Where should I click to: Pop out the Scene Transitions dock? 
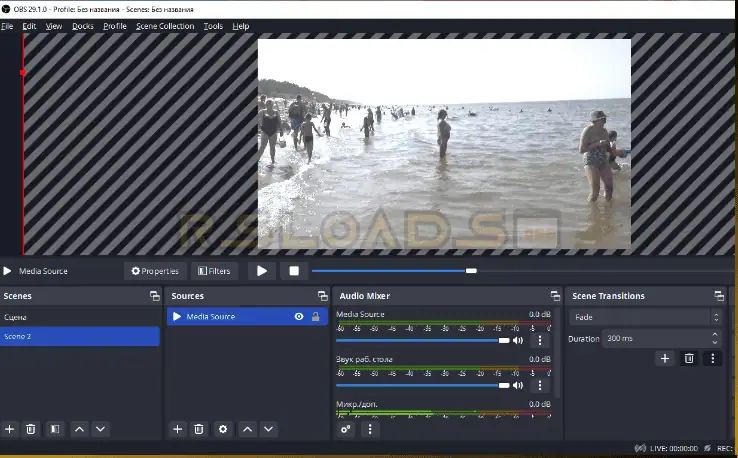(x=719, y=296)
